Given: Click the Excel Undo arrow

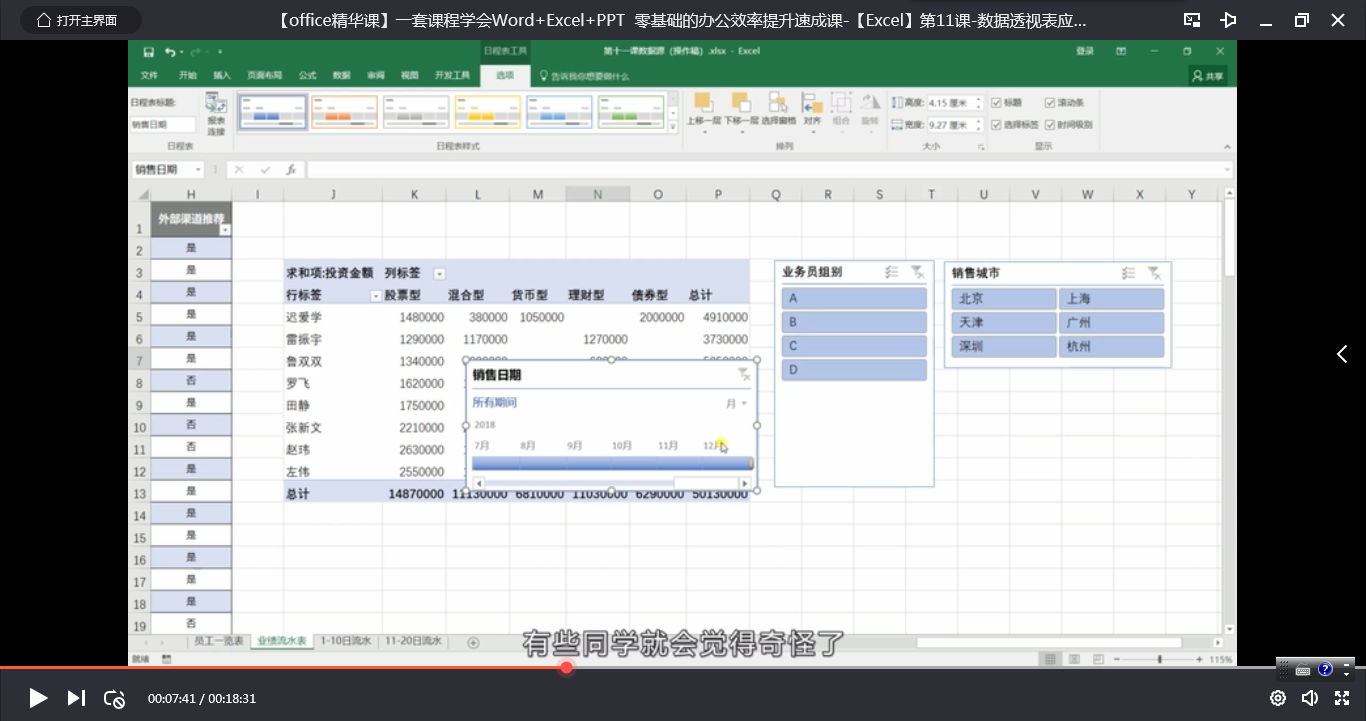Looking at the screenshot, I should (x=170, y=52).
